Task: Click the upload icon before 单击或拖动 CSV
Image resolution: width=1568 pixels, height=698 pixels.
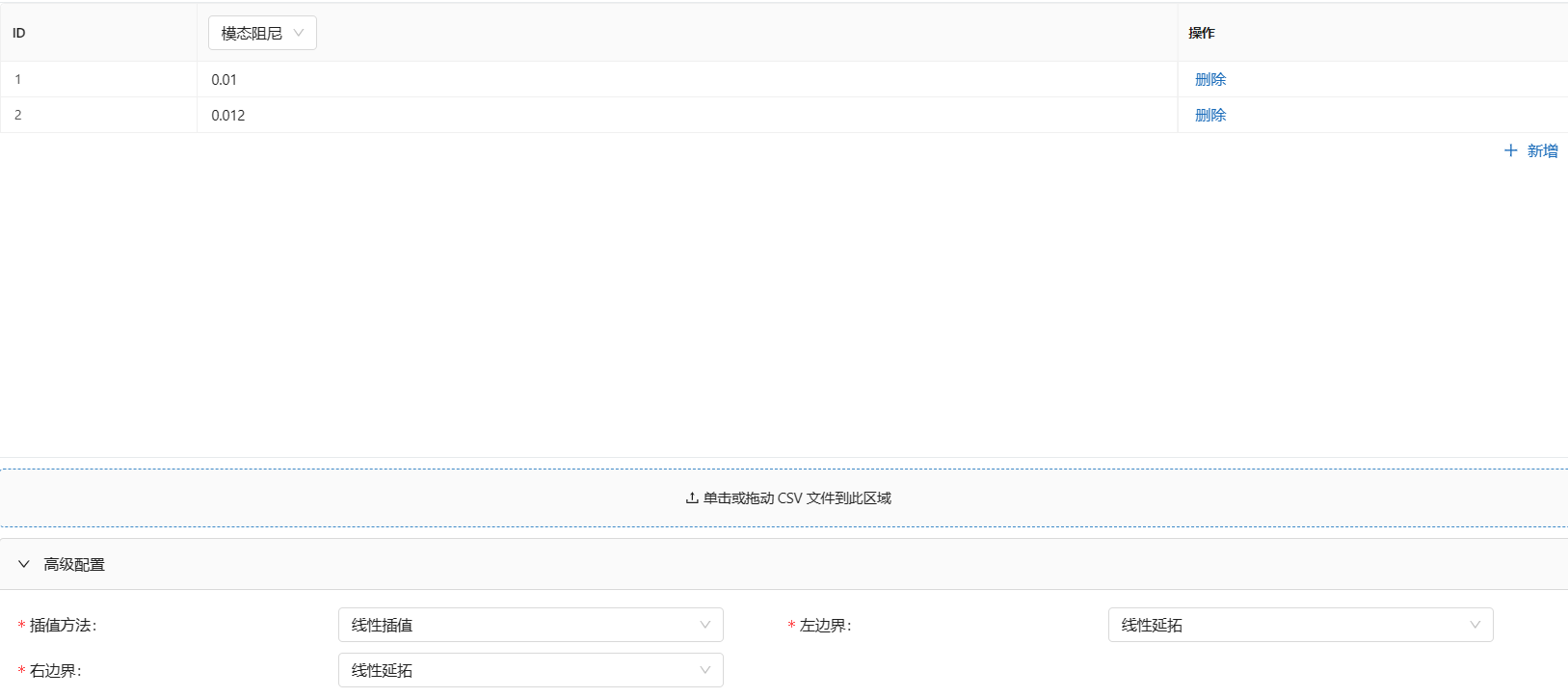Action: click(692, 498)
